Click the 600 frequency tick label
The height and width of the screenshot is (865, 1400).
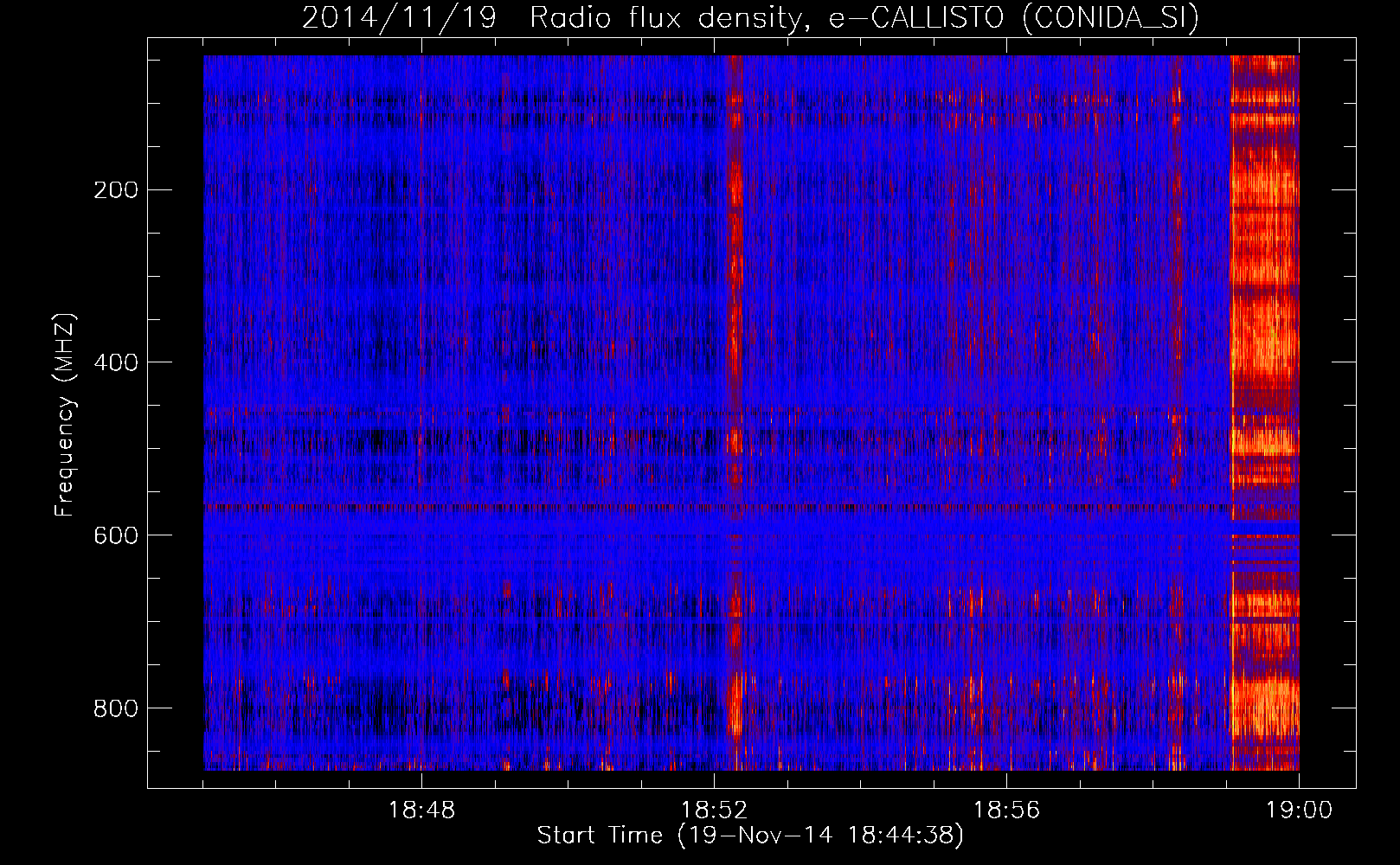coord(115,535)
